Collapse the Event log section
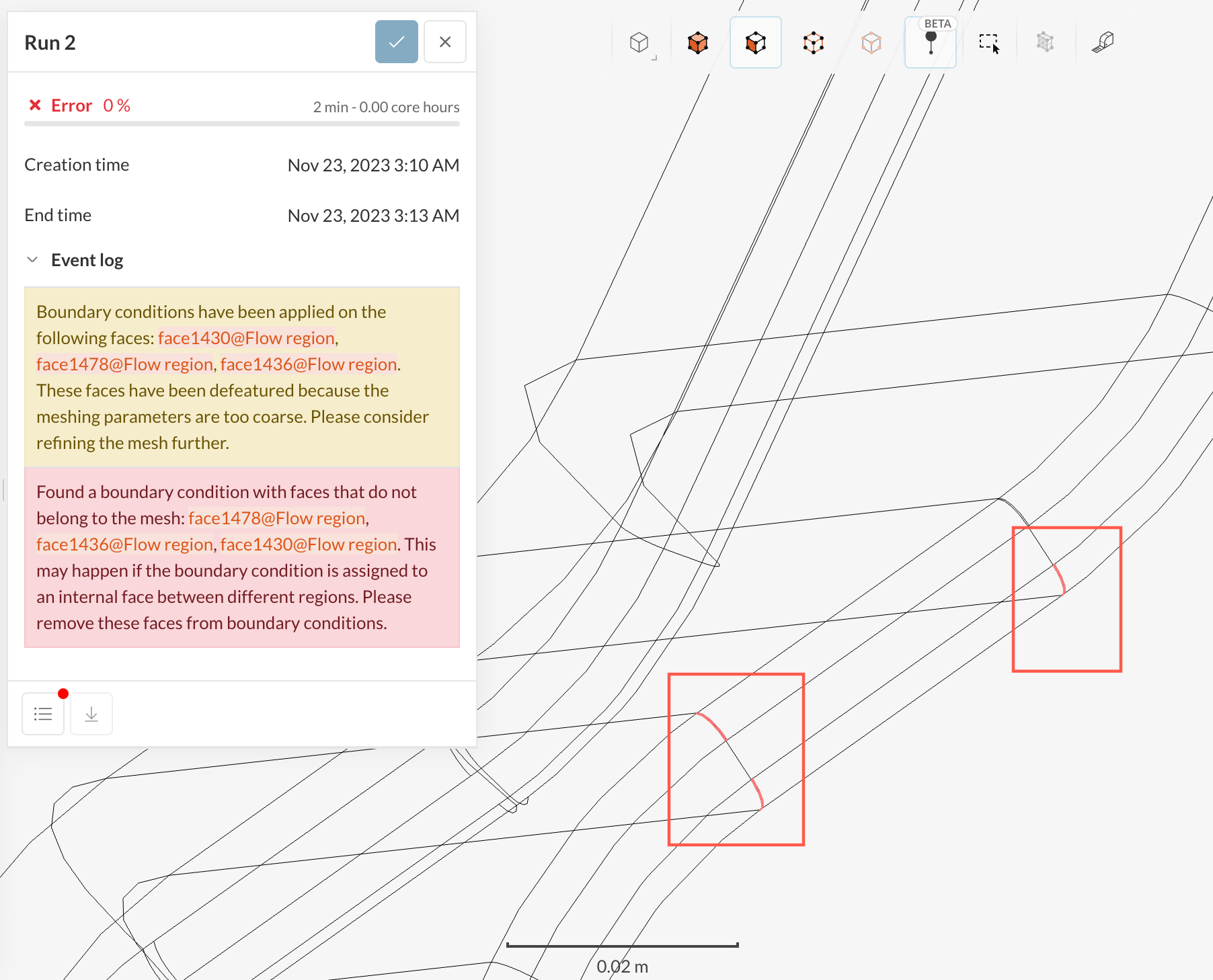1213x980 pixels. pos(32,259)
